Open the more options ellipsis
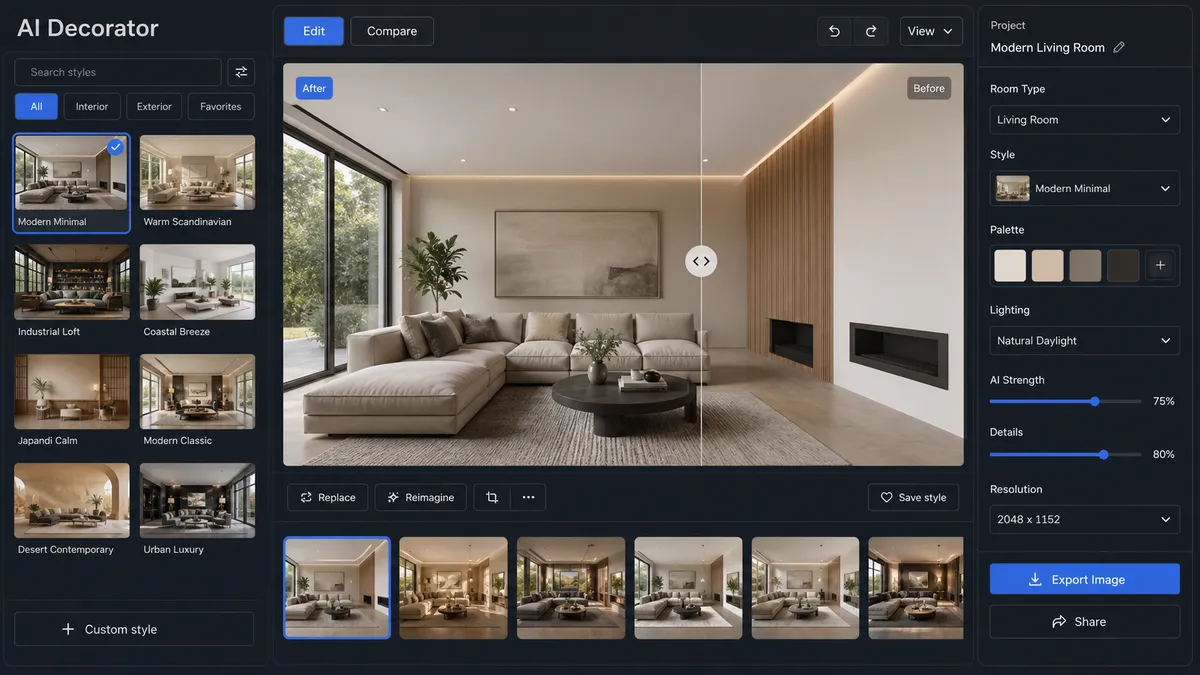The height and width of the screenshot is (675, 1200). tap(528, 497)
